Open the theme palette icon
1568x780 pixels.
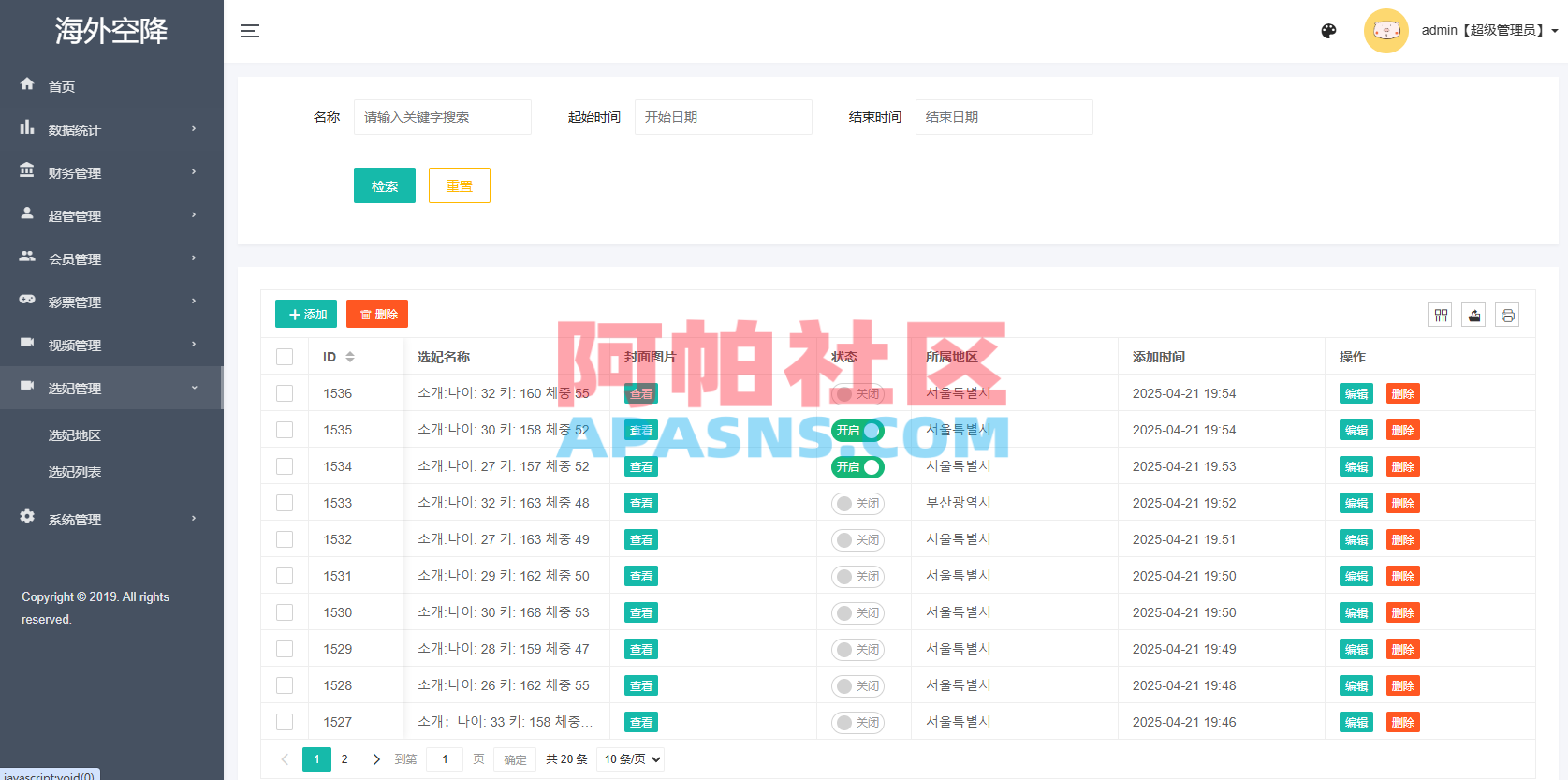click(x=1328, y=31)
